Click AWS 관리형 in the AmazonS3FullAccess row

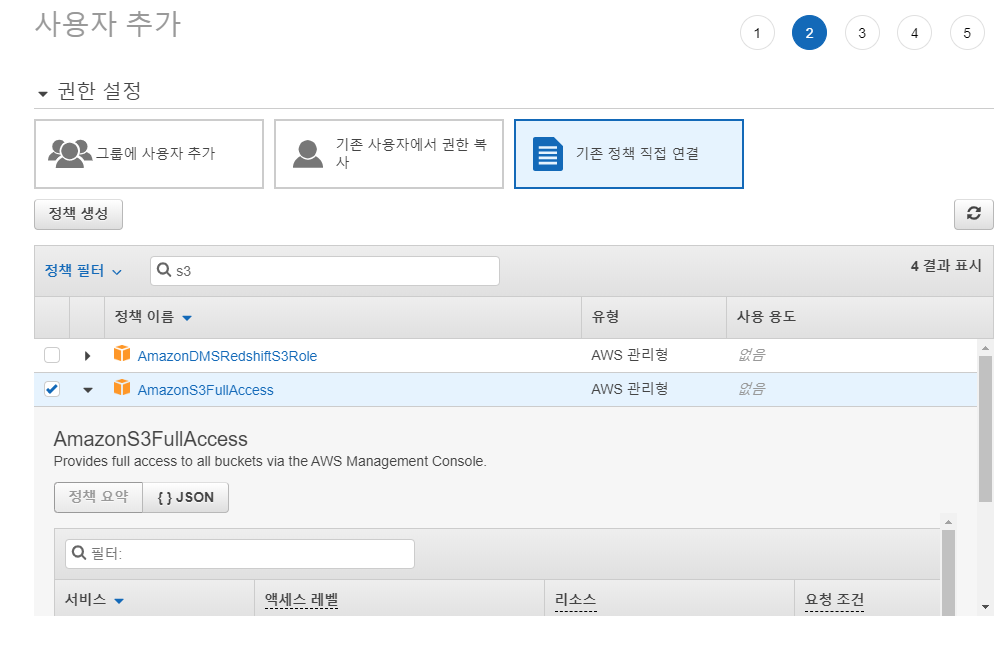[x=629, y=389]
